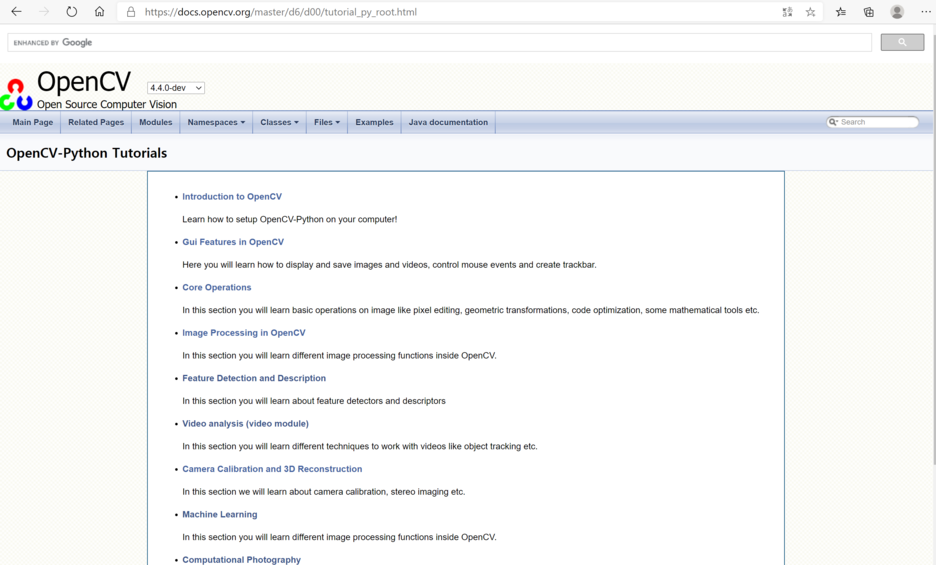Click the magnifier icon in Doxygen search box

click(x=833, y=122)
